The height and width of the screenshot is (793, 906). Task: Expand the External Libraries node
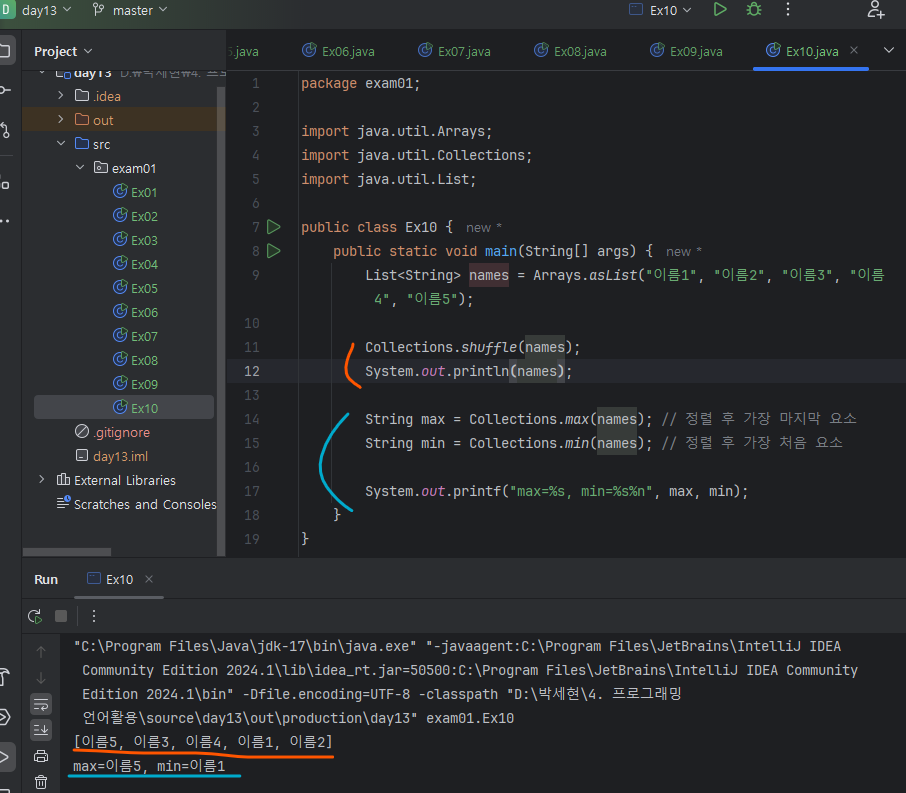[41, 480]
